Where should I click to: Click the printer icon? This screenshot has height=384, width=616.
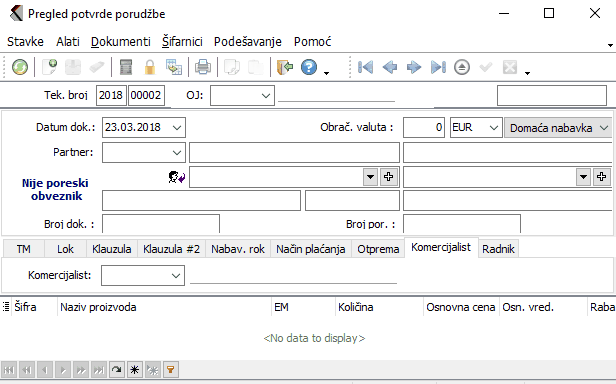(203, 67)
